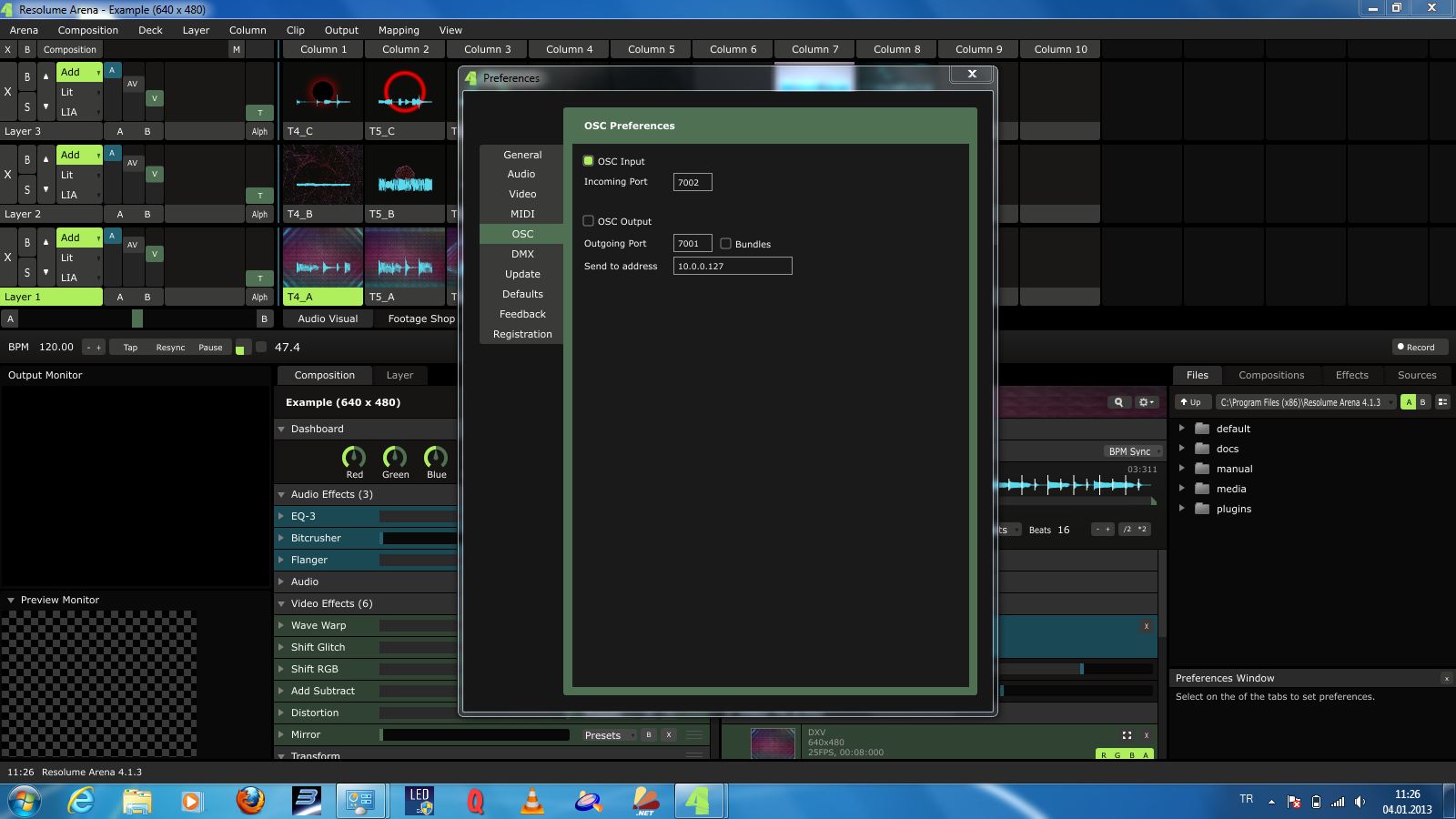Select the MIDI preferences tab

click(x=522, y=214)
